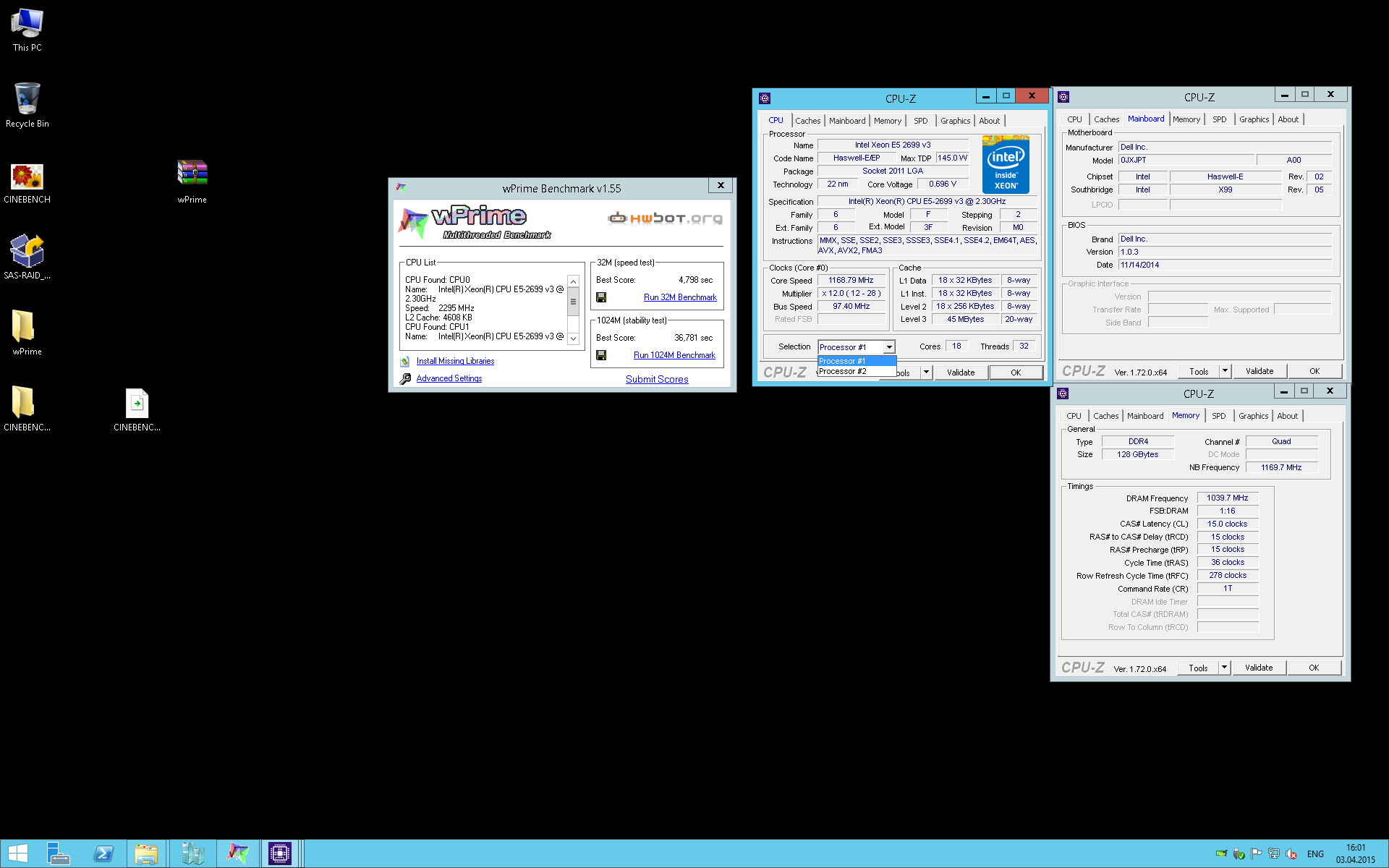Click OK in Memory CPU-Z window
This screenshot has width=1389, height=868.
coord(1314,668)
